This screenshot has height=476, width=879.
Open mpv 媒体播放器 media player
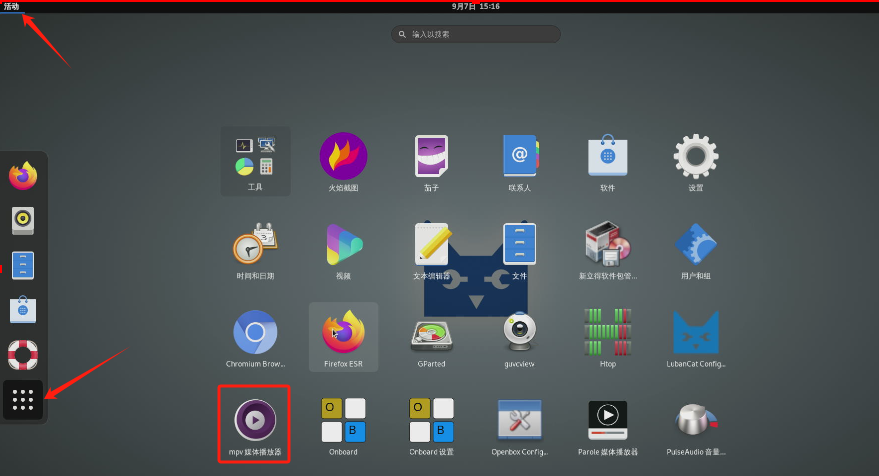tap(255, 420)
